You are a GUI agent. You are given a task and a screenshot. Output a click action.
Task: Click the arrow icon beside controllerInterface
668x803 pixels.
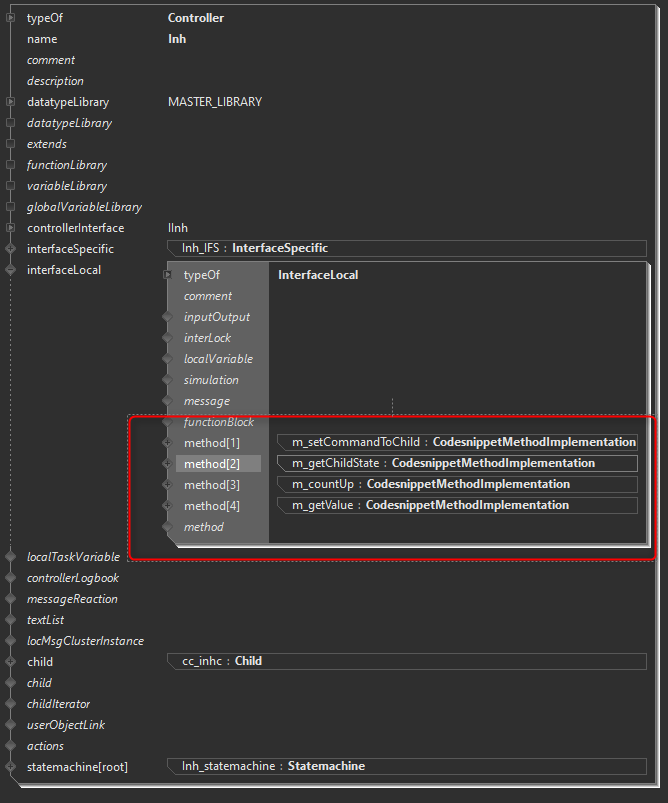(10, 228)
